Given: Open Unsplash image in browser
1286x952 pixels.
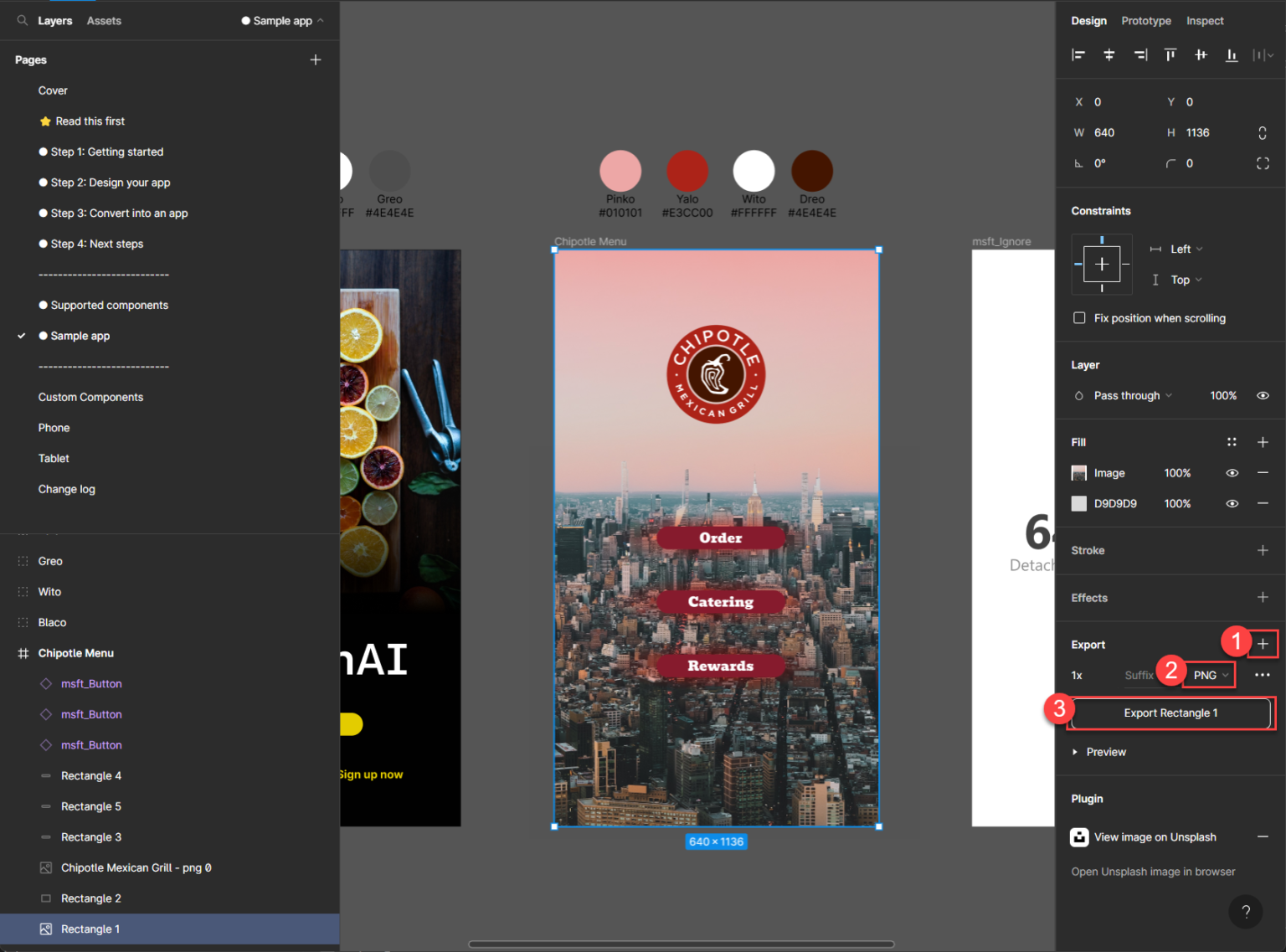Looking at the screenshot, I should pos(1153,872).
